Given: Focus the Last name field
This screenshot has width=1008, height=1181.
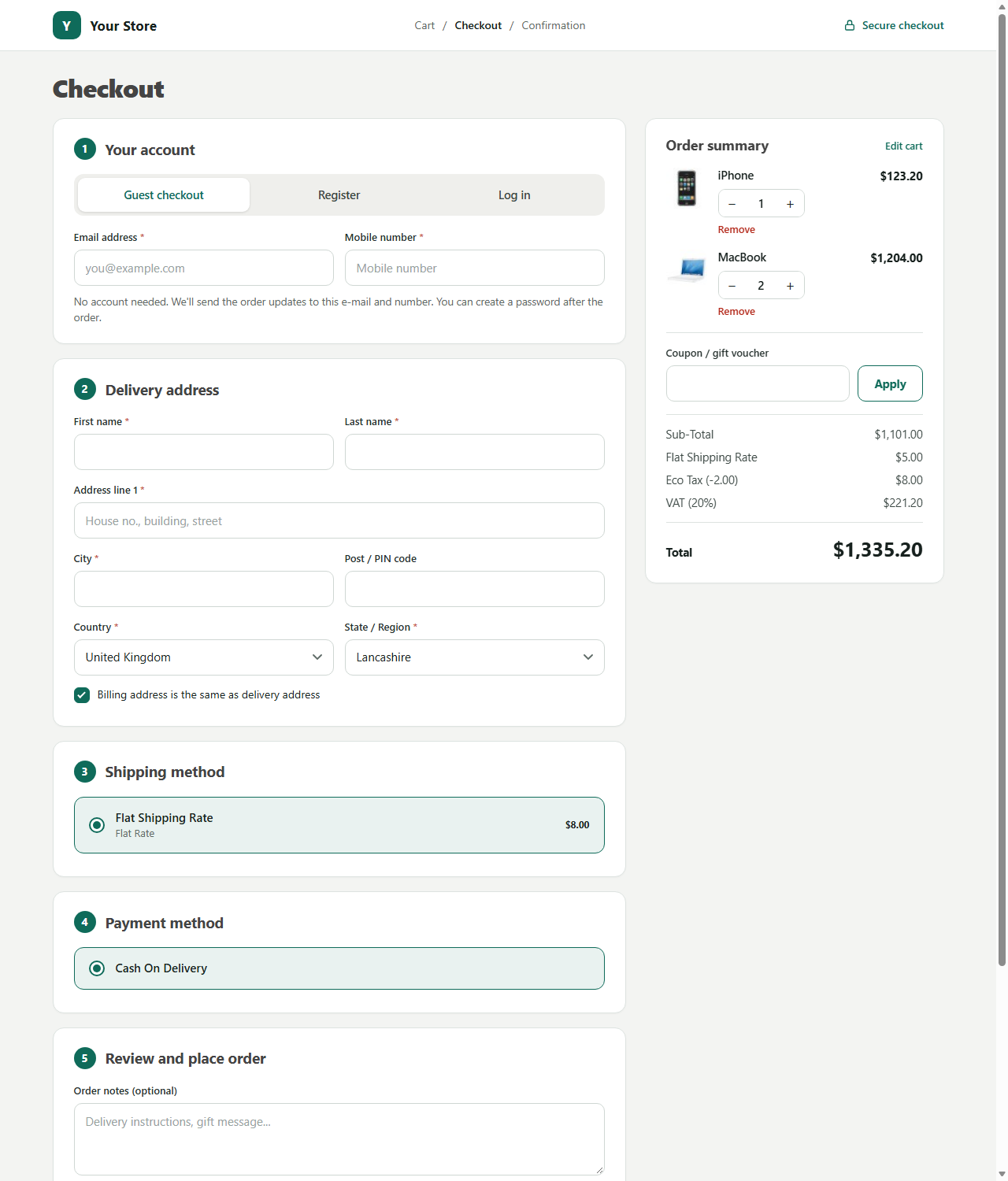Looking at the screenshot, I should [475, 452].
